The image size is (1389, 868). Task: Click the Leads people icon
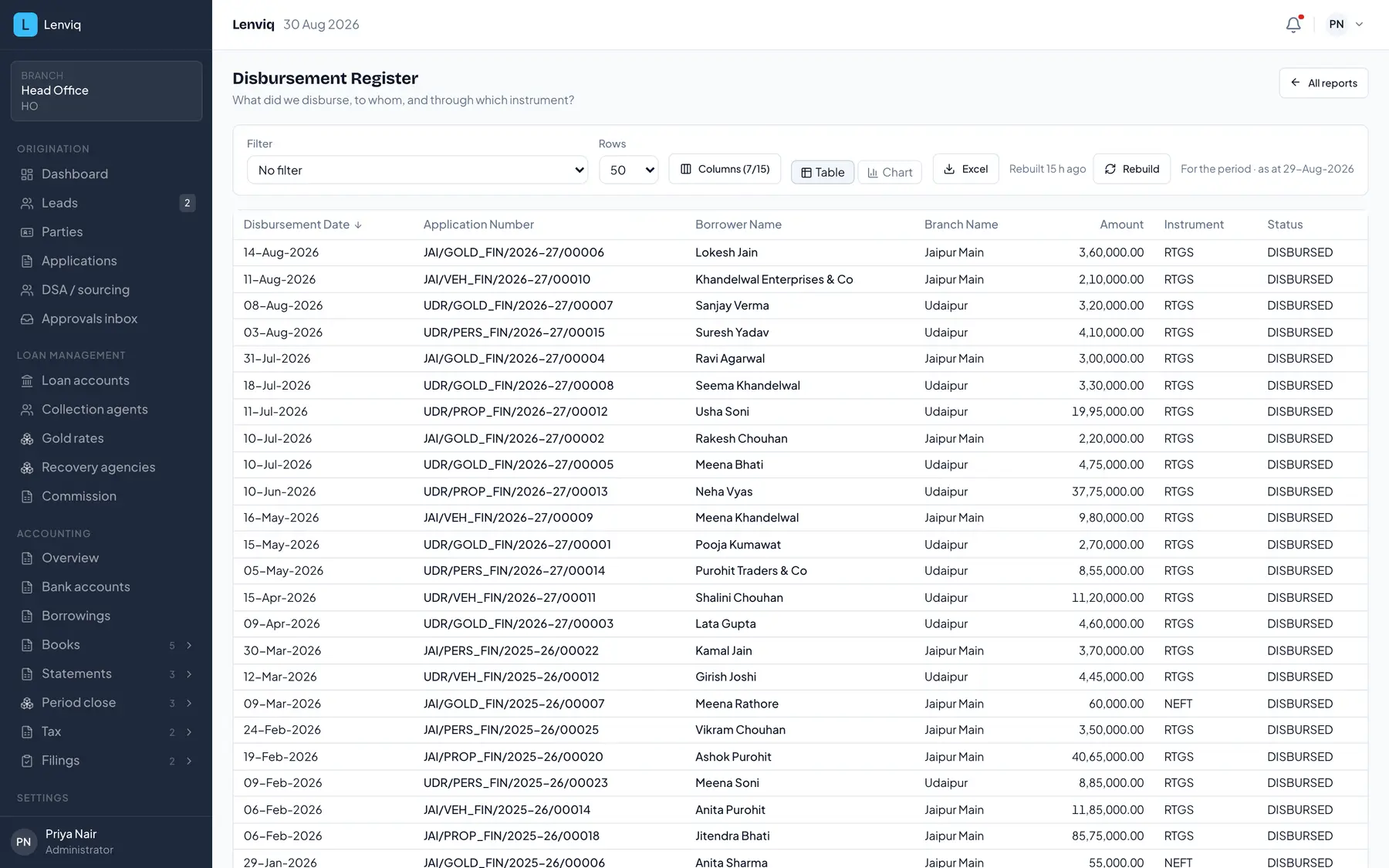click(27, 204)
